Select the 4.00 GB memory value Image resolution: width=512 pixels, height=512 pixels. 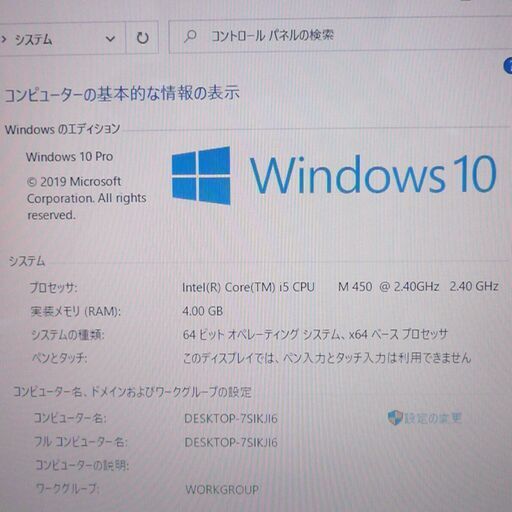coord(203,311)
